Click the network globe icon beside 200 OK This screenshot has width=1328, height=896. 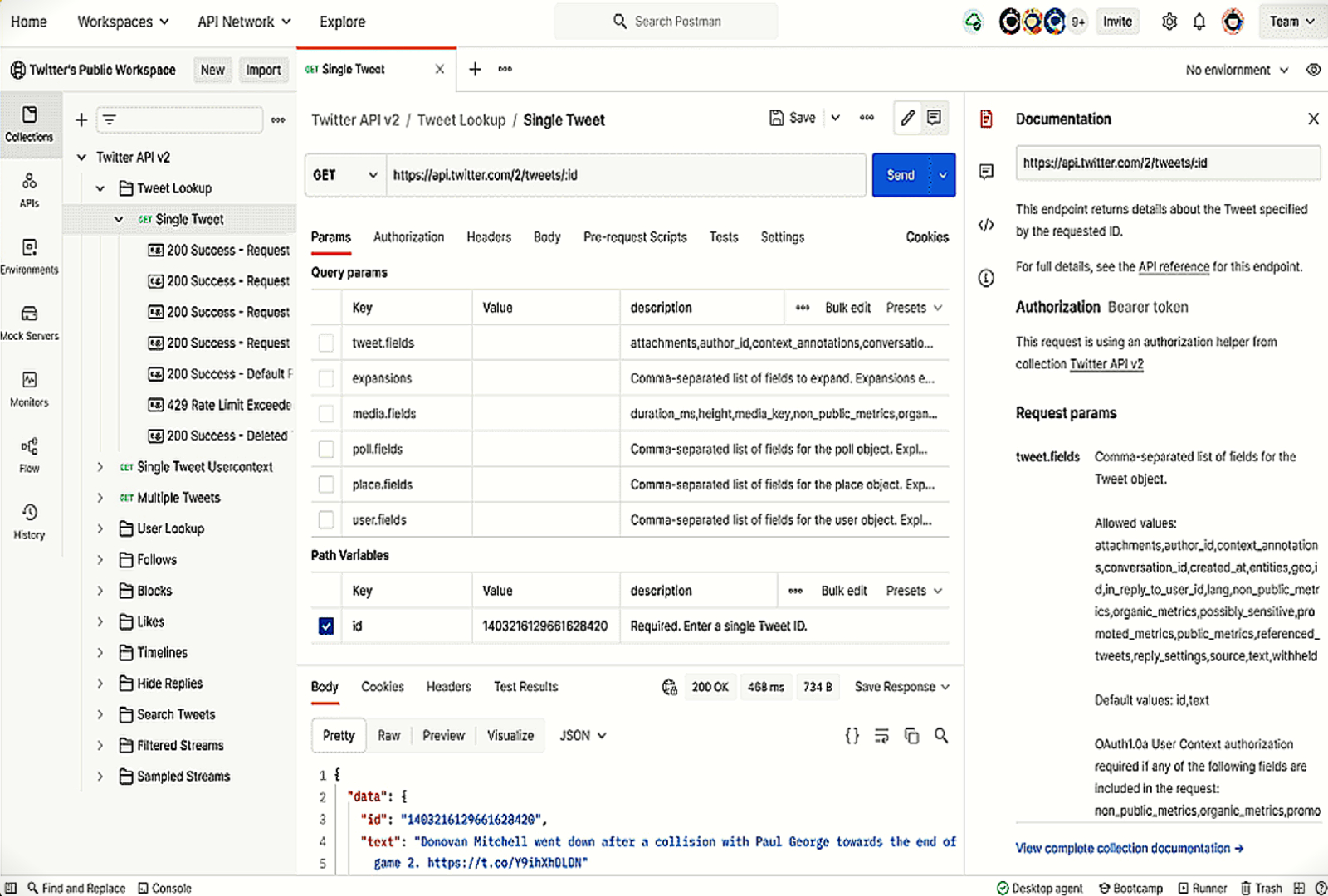(x=670, y=687)
